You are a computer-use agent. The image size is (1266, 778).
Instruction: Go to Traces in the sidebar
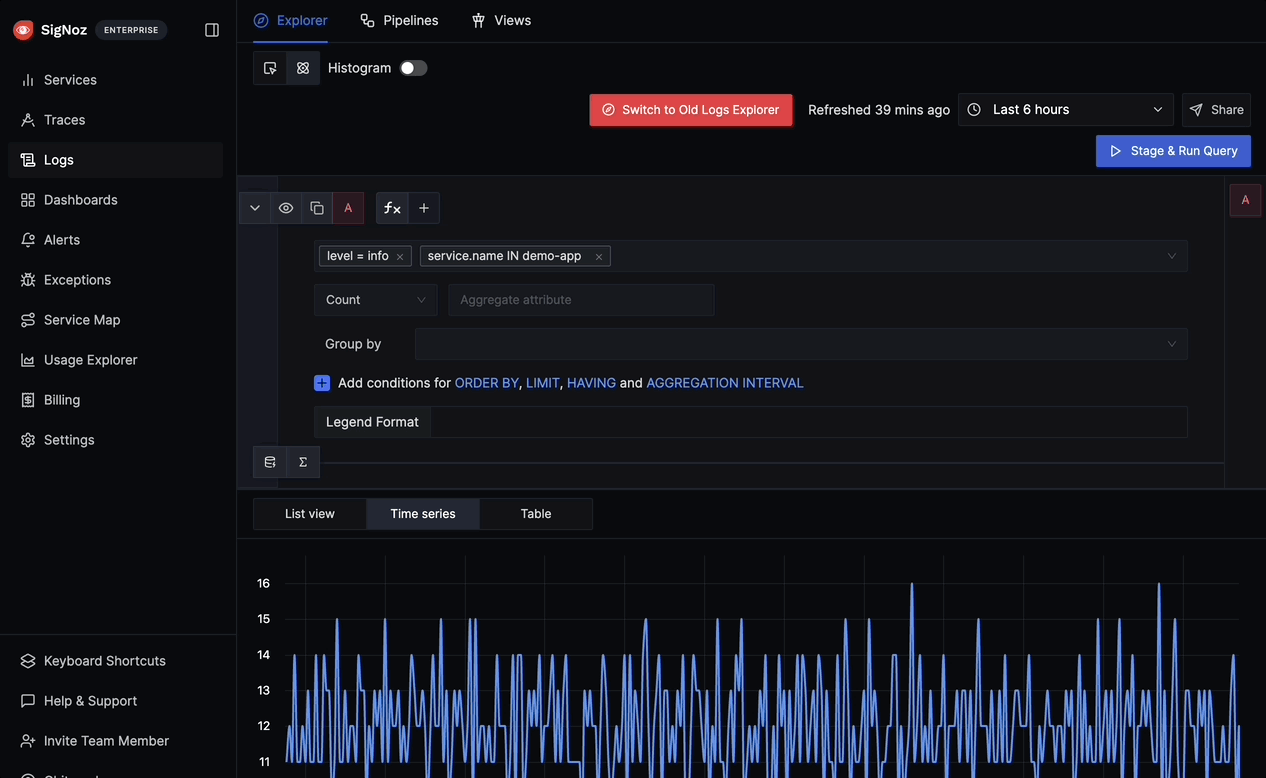coord(115,120)
